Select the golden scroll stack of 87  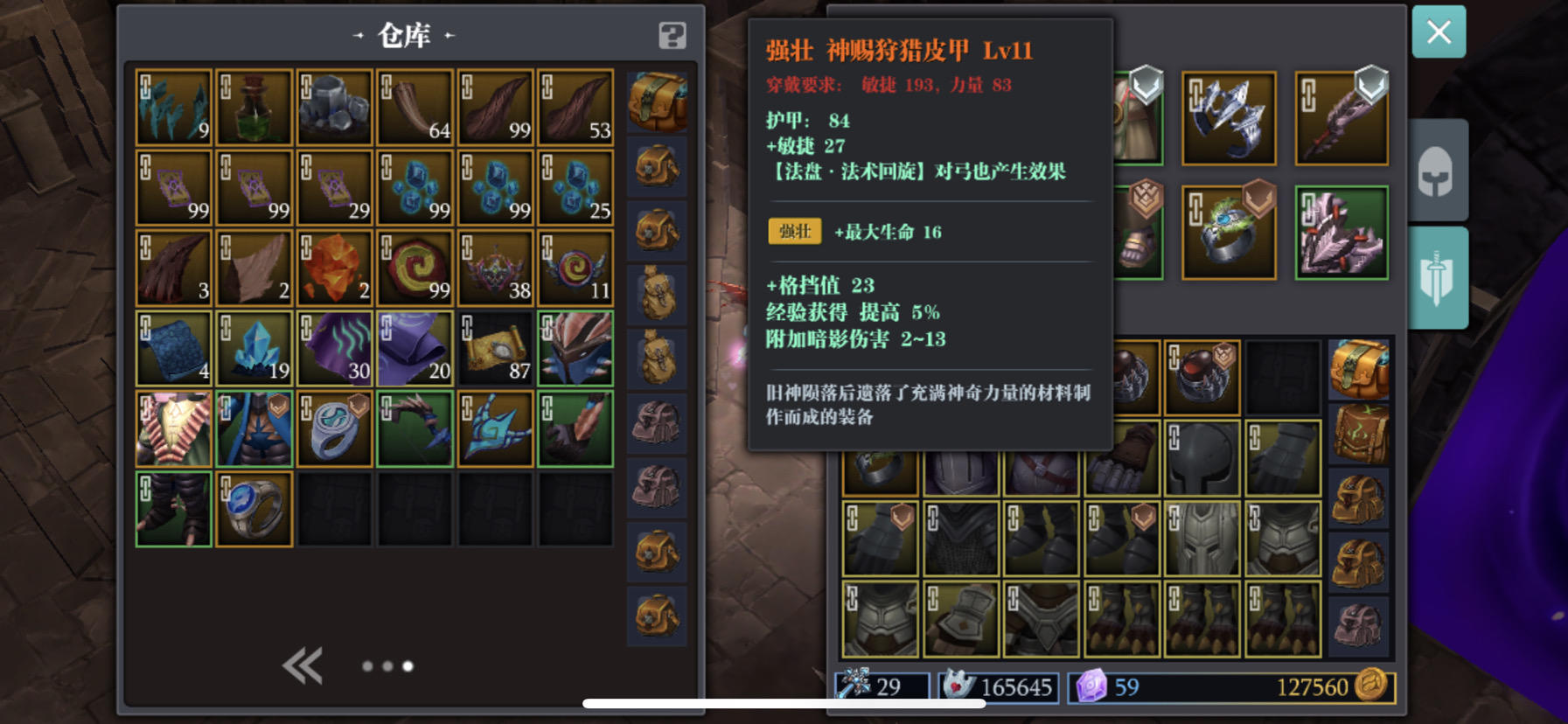coord(496,349)
